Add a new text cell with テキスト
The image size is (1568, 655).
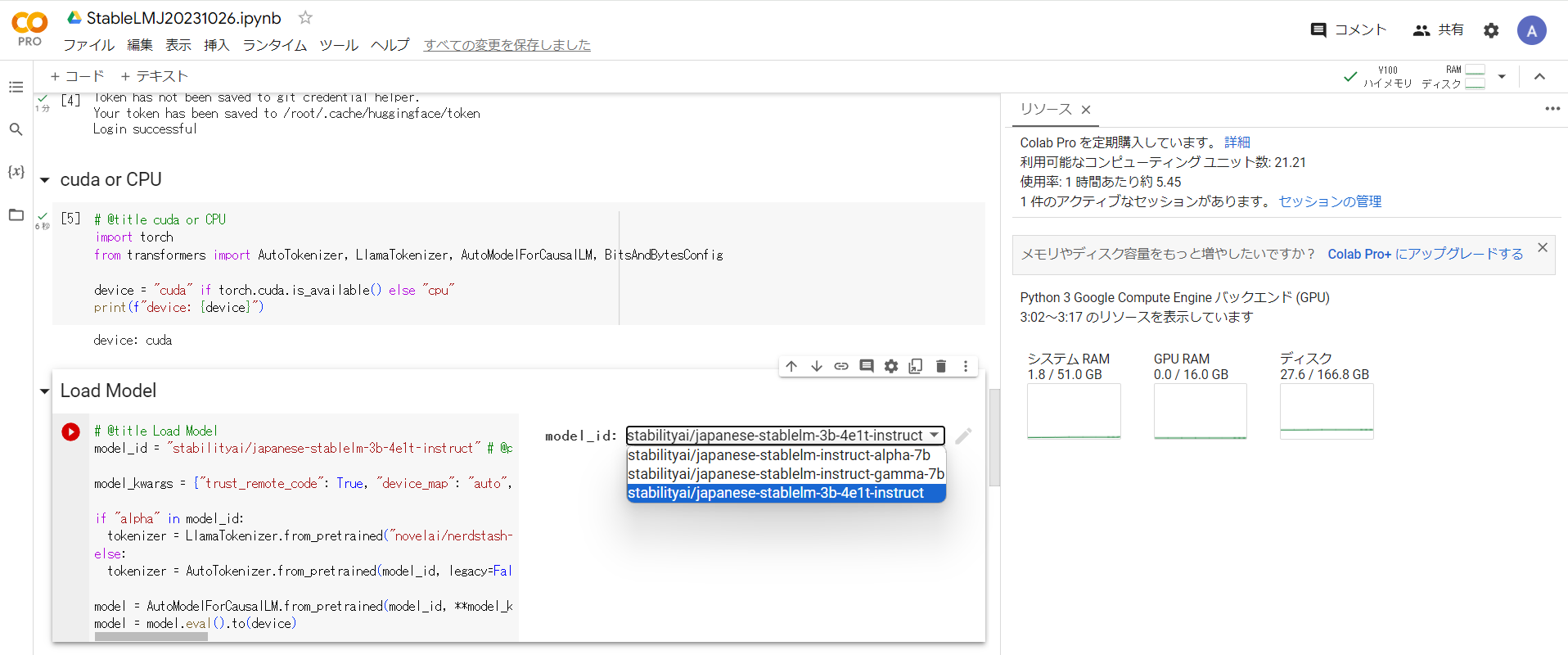click(x=154, y=76)
